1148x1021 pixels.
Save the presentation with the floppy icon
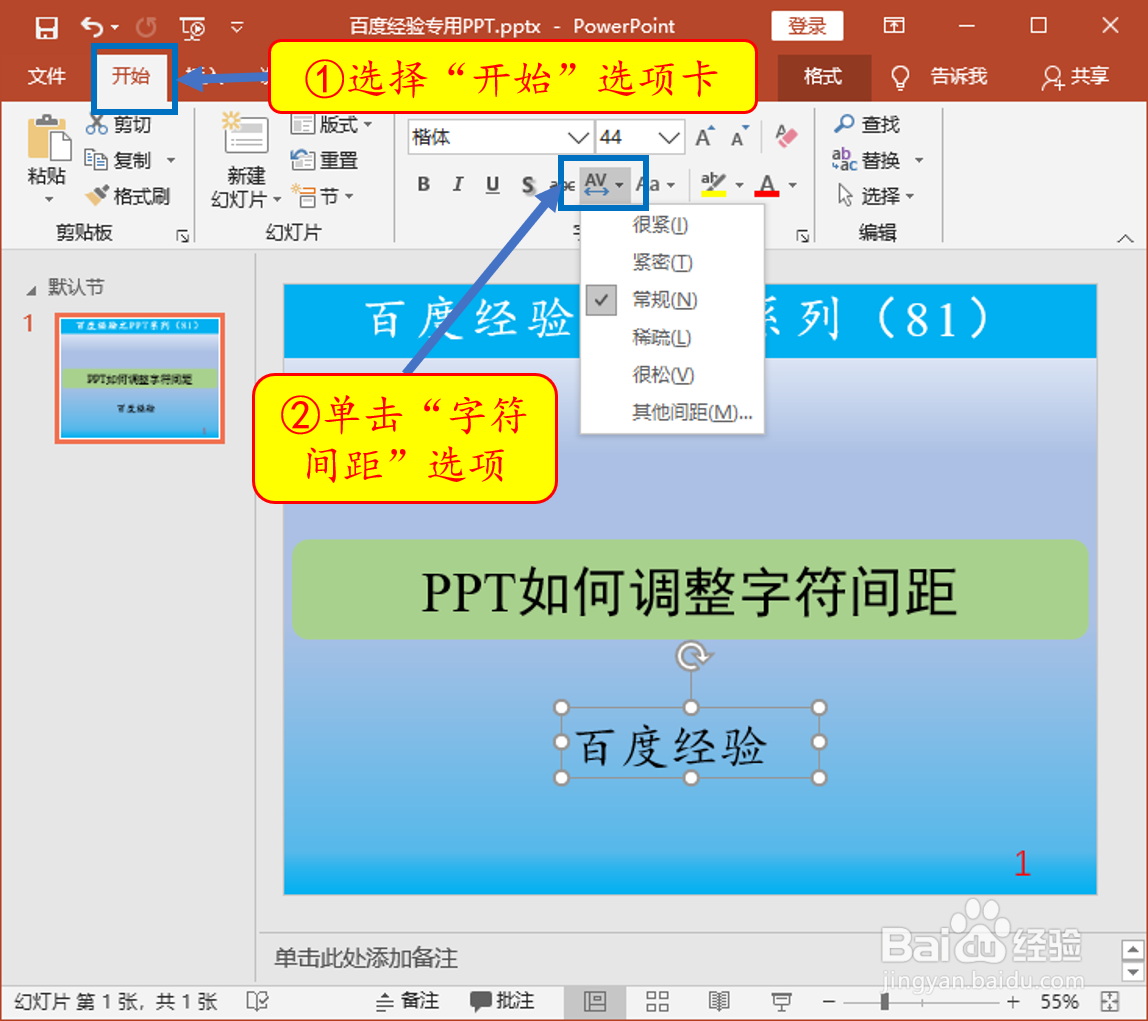pos(46,27)
